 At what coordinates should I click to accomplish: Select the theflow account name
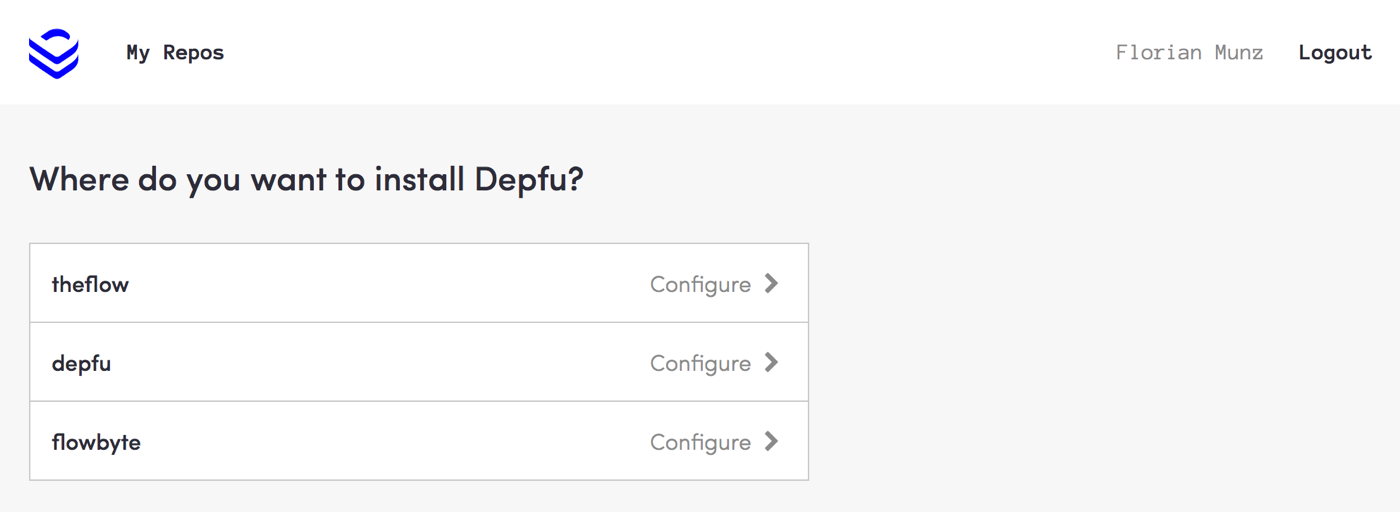(90, 284)
